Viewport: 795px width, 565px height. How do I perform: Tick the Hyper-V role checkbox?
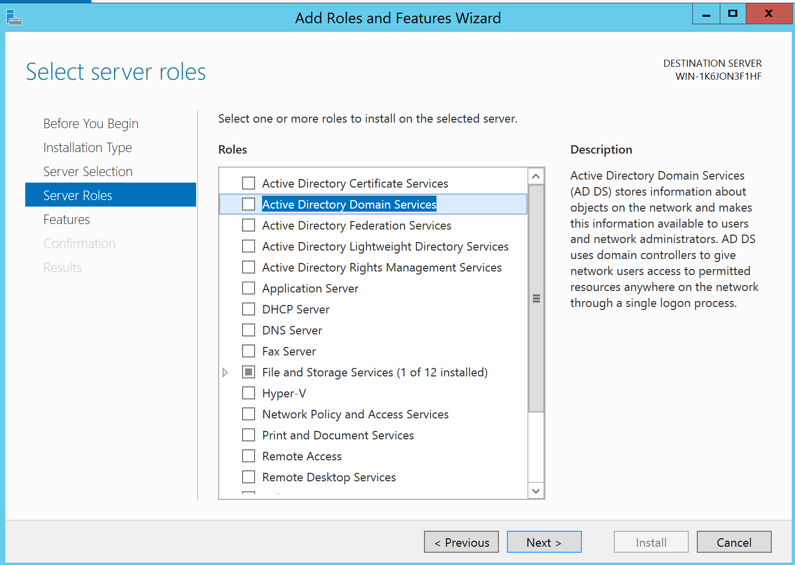248,393
